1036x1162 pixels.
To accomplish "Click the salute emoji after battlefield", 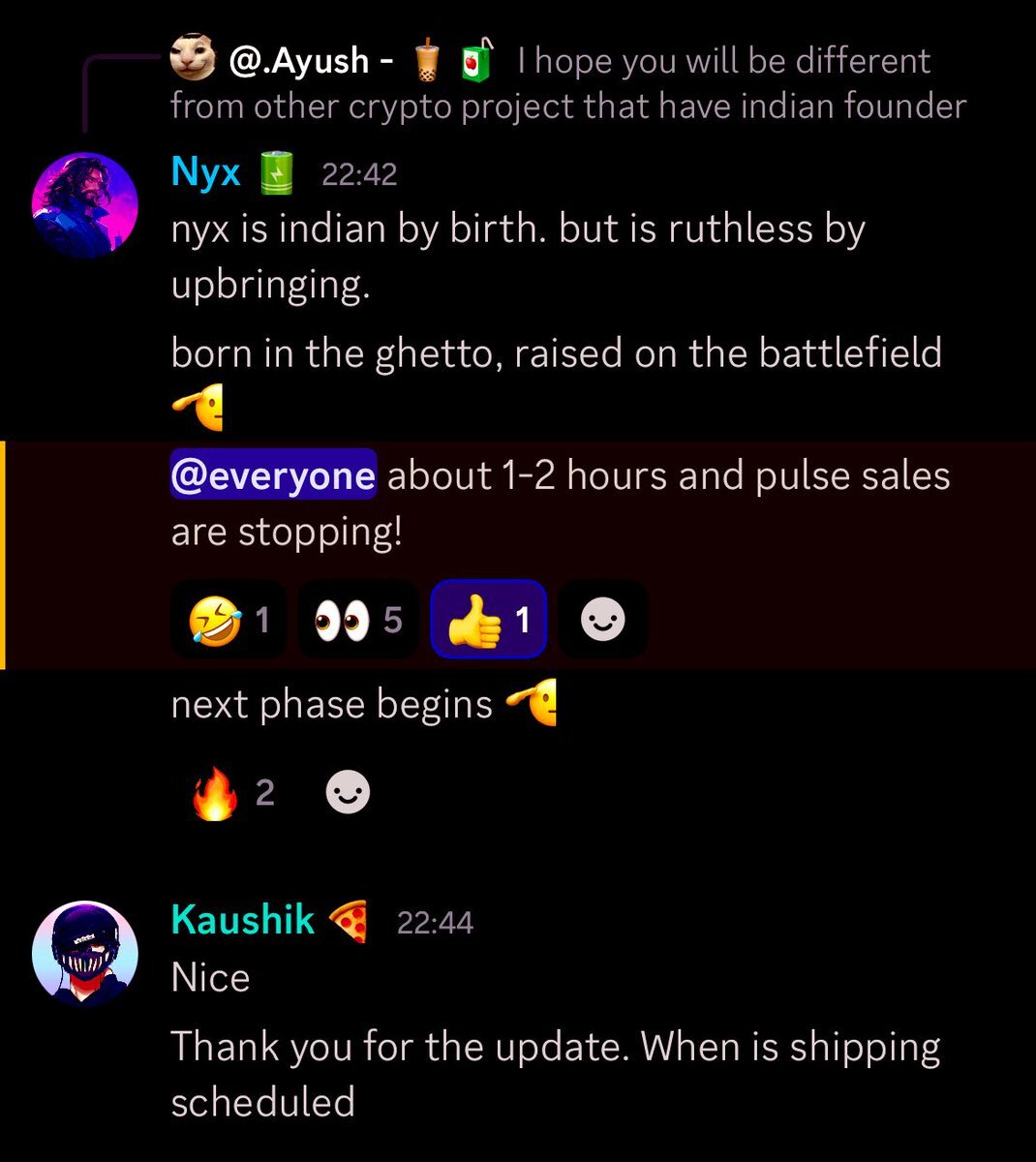I will (x=198, y=407).
